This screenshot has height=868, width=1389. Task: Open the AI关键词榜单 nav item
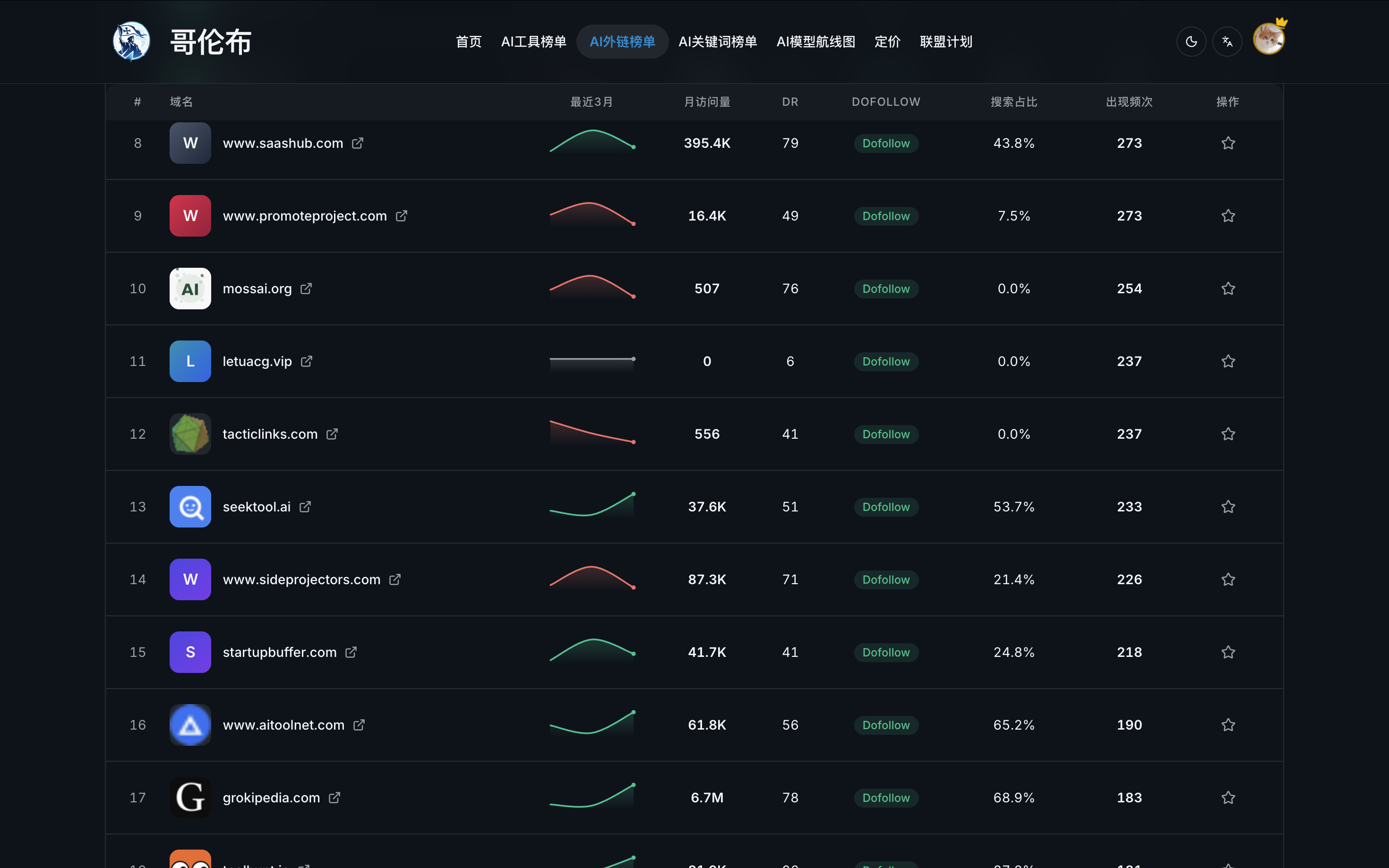tap(718, 42)
